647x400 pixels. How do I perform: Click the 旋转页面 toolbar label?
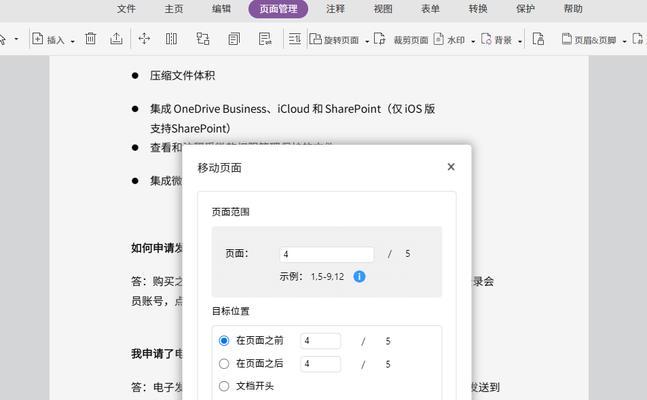click(x=341, y=40)
